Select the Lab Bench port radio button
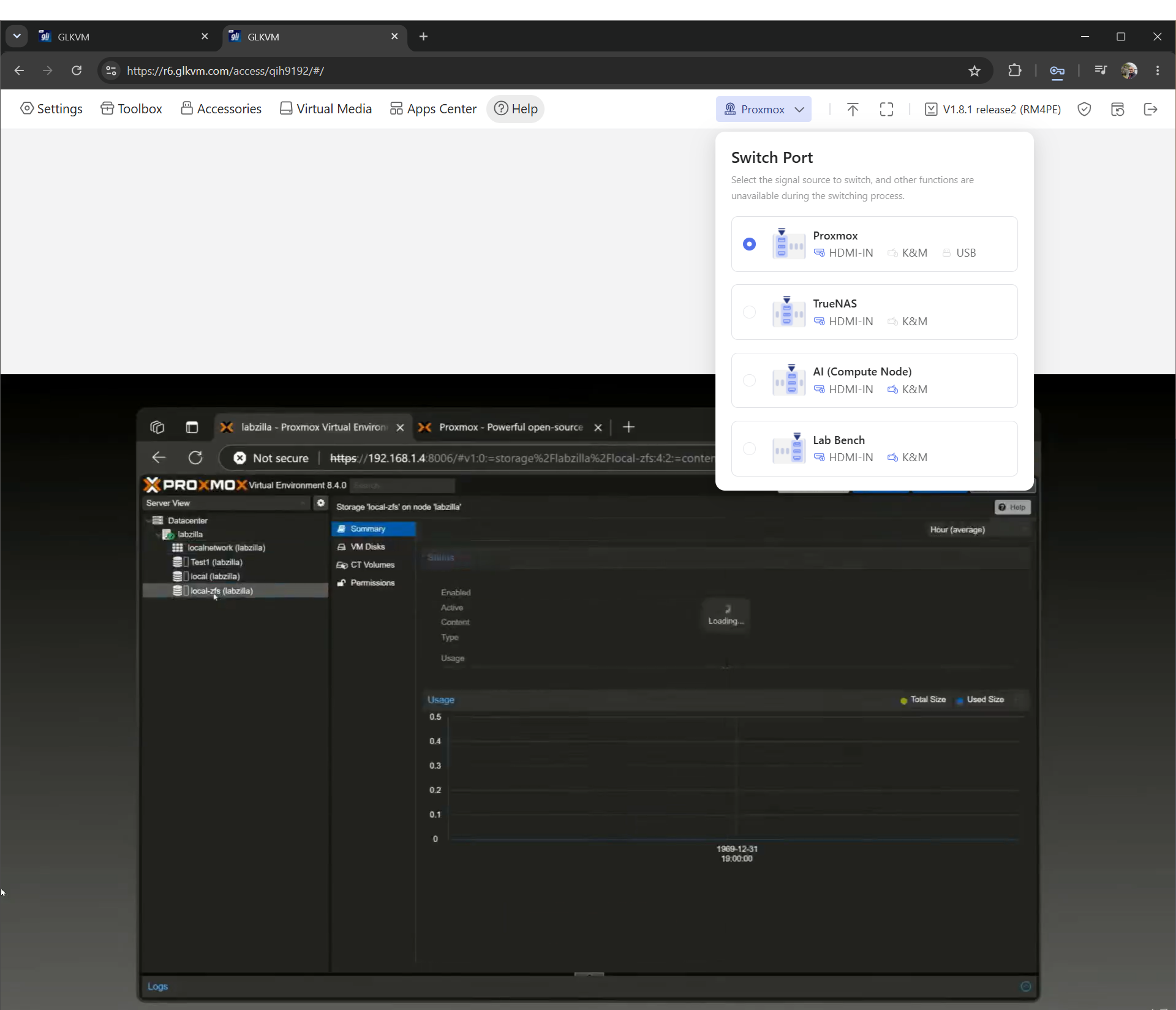1176x1010 pixels. [749, 448]
